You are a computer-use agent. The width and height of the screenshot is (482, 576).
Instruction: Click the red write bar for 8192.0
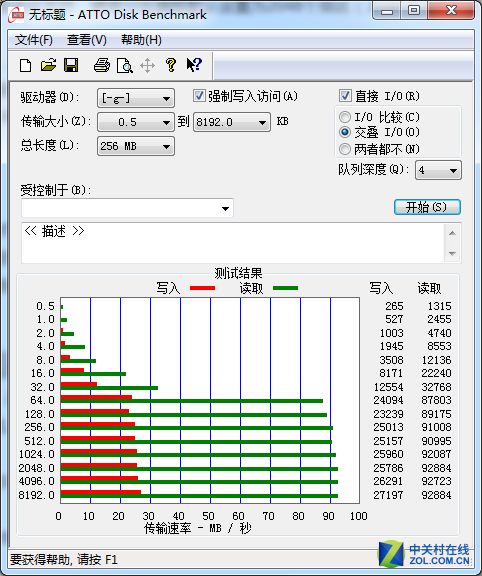click(101, 492)
